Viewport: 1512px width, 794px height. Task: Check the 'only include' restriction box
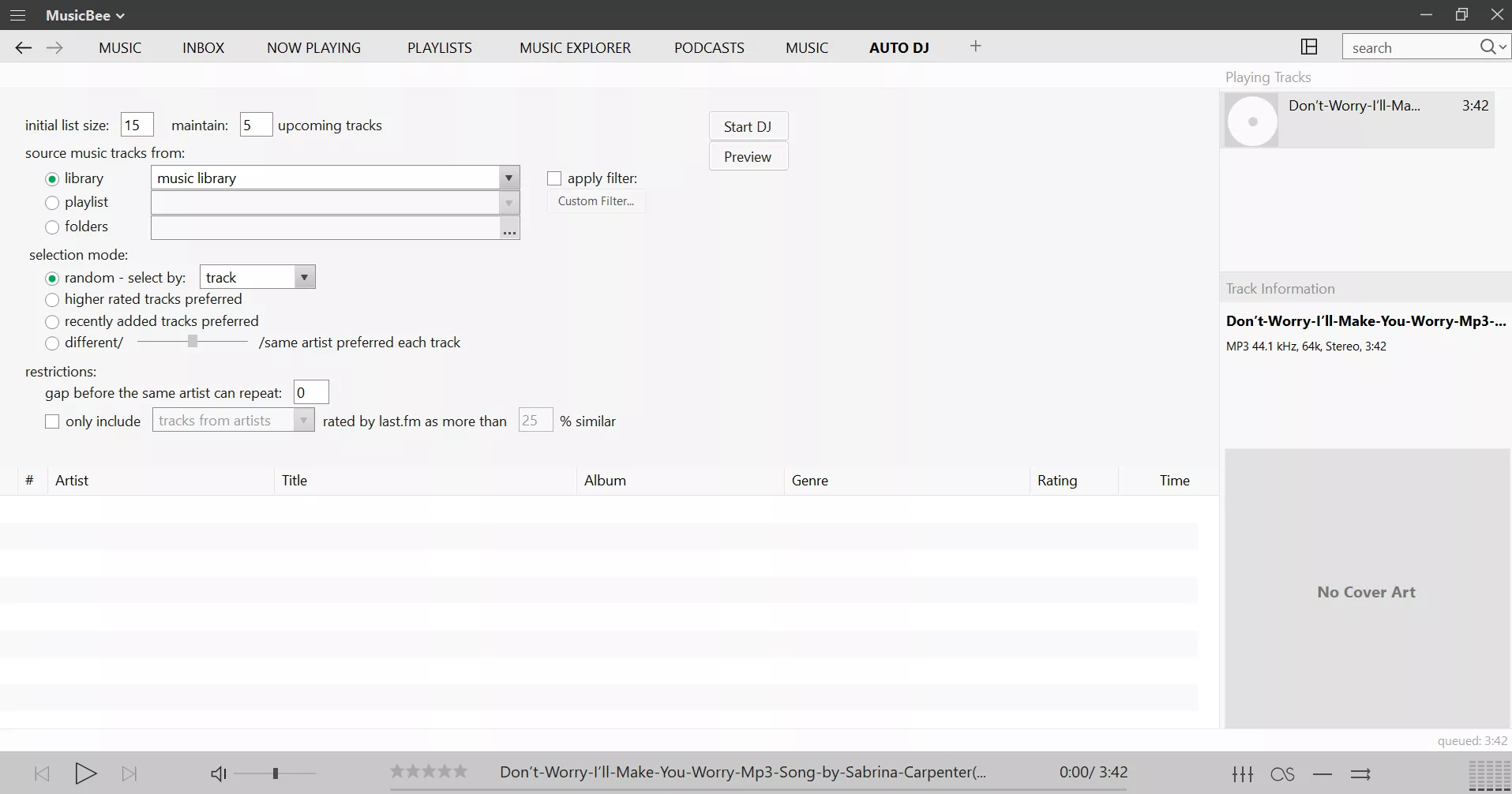tap(52, 421)
